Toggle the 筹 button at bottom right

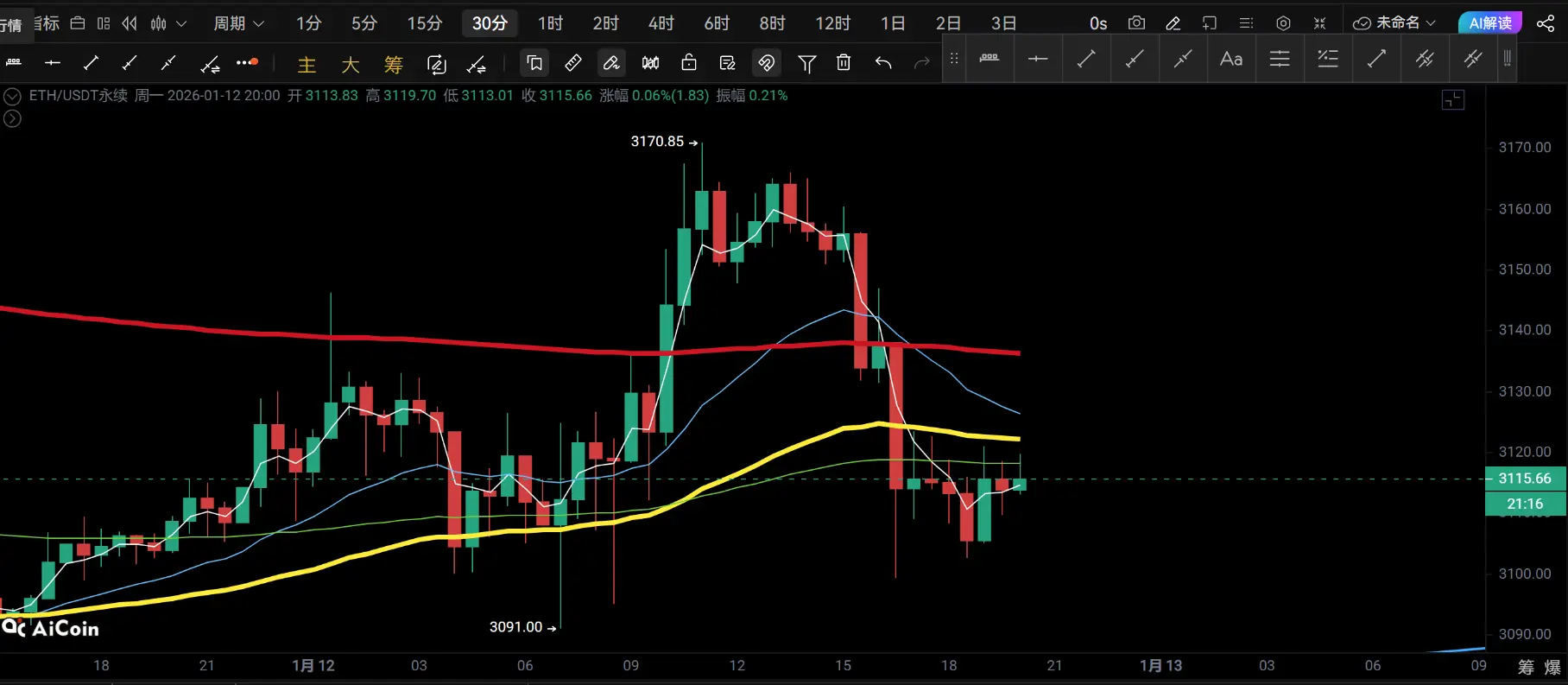tap(1527, 667)
